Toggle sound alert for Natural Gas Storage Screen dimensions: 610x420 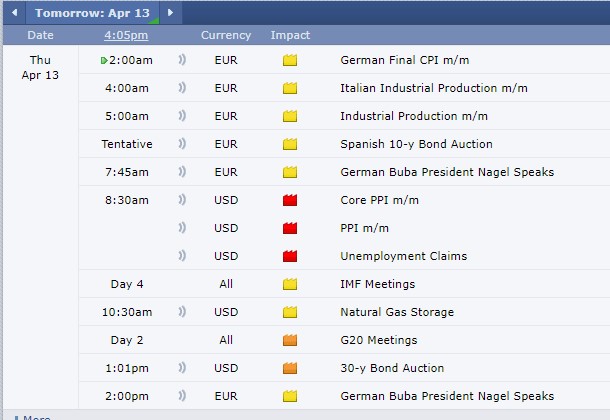click(x=182, y=312)
